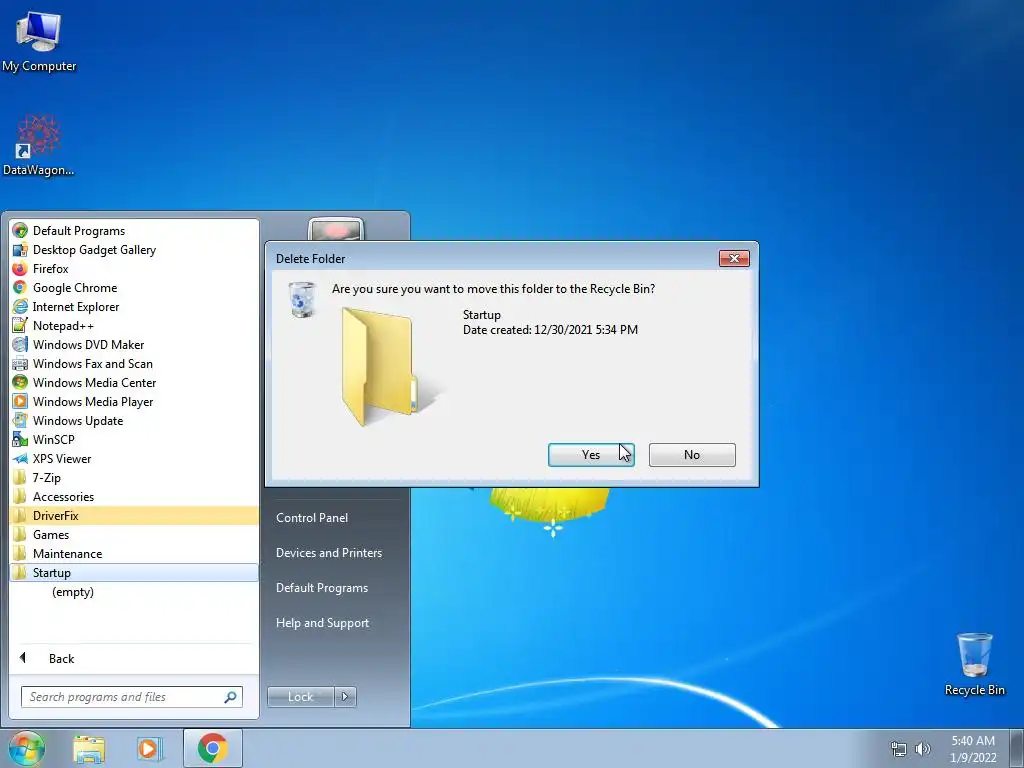Open Windows DVD Maker
Viewport: 1024px width, 768px height.
coord(134,344)
